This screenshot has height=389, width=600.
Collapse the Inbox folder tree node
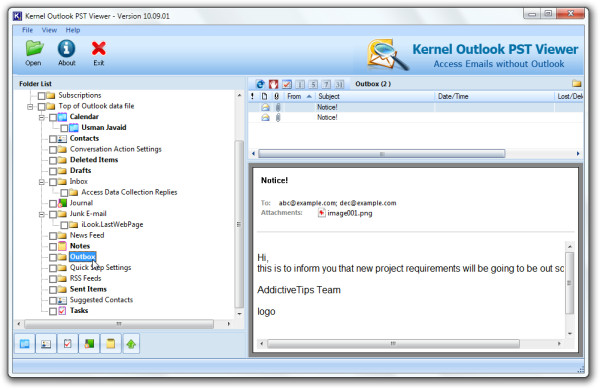pyautogui.click(x=42, y=182)
